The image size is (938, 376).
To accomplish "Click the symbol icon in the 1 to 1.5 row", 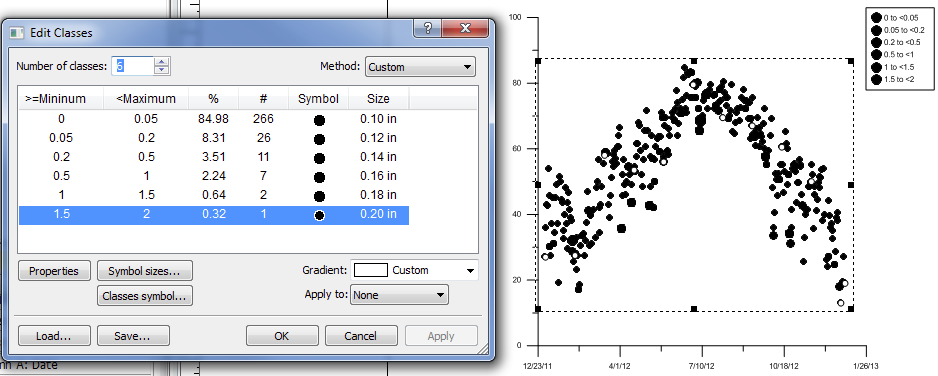I will (319, 196).
